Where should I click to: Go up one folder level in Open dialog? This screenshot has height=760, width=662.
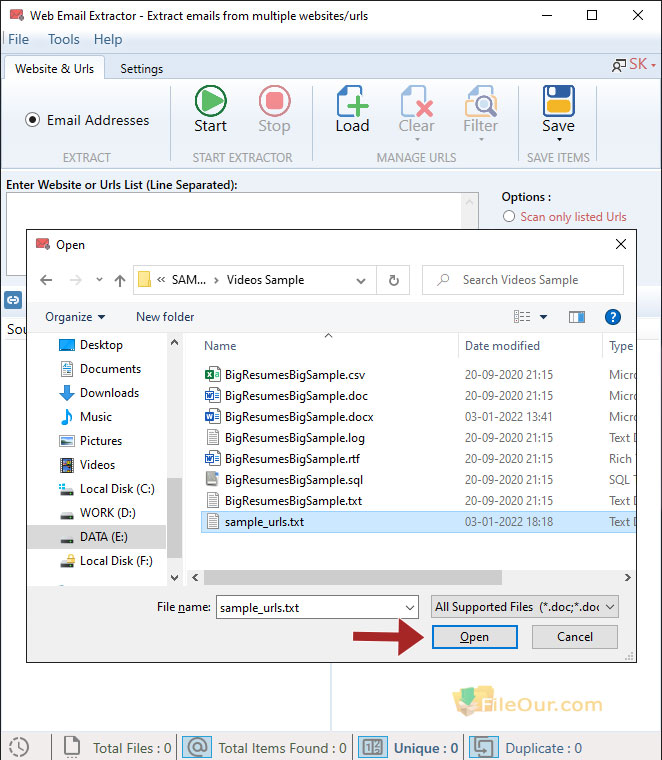(120, 280)
